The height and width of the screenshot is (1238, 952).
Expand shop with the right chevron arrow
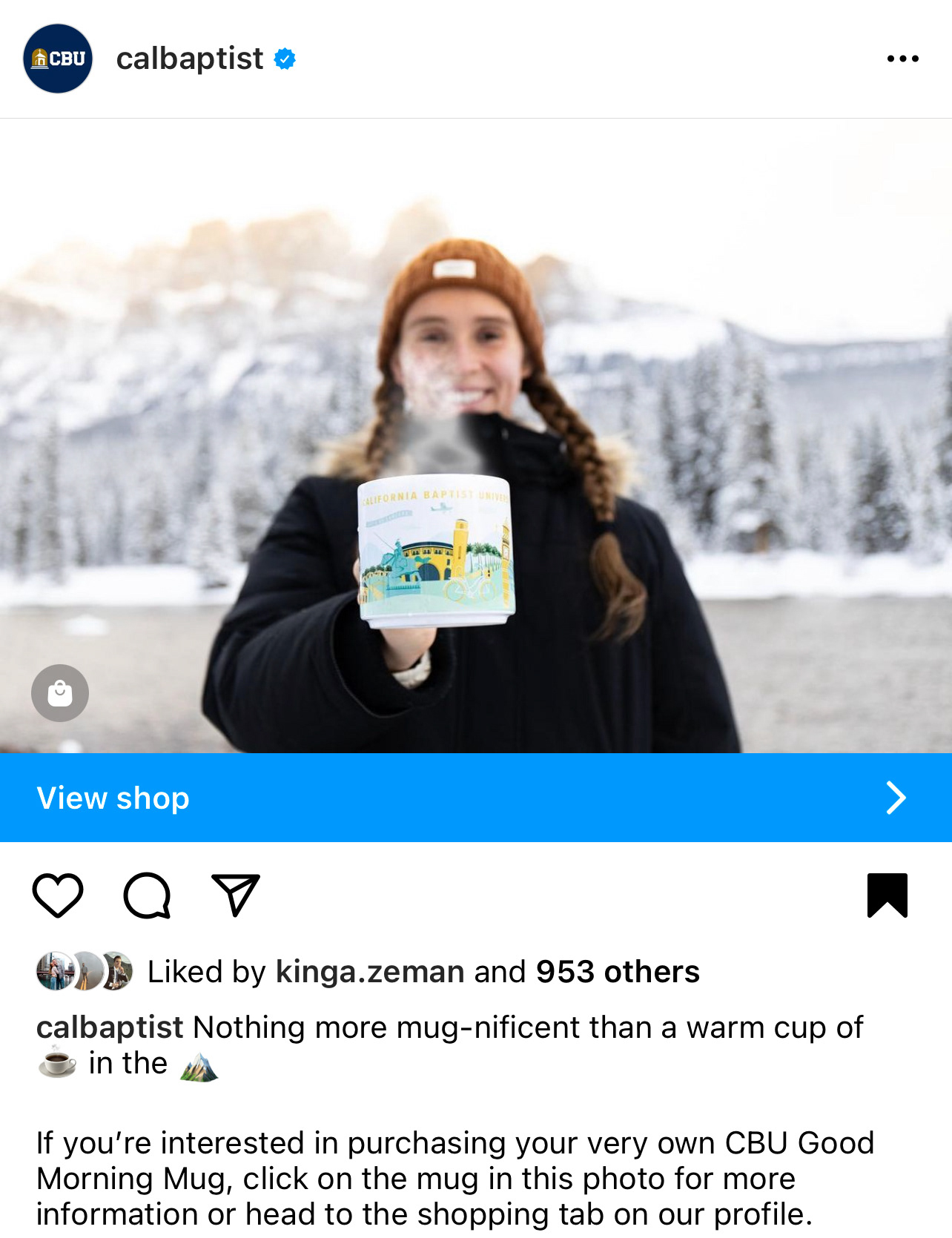coord(896,798)
